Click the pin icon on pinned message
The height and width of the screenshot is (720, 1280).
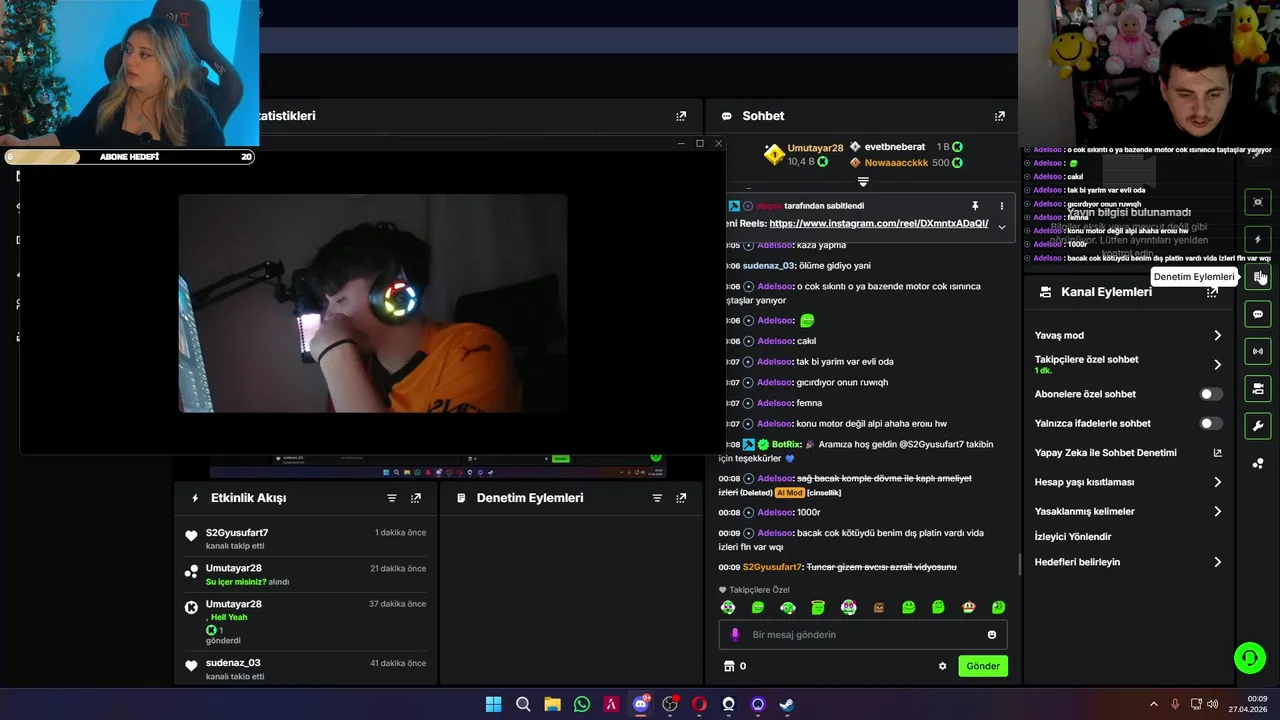pyautogui.click(x=975, y=206)
